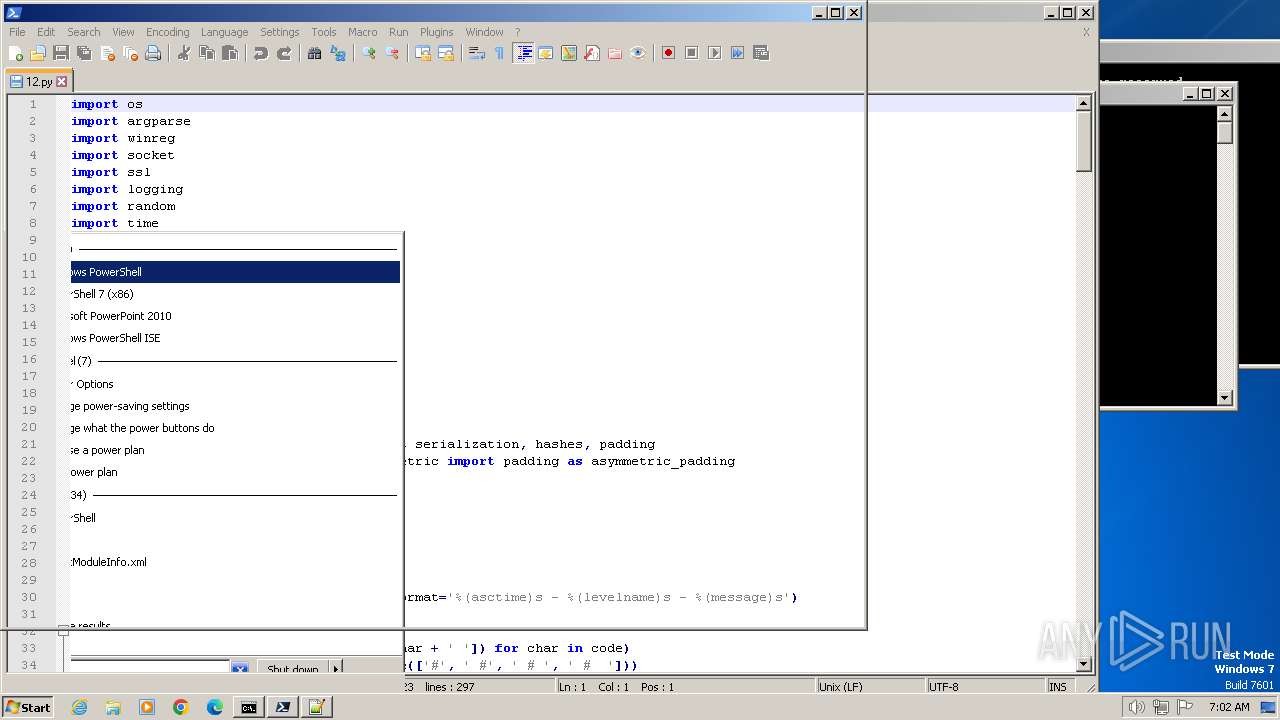The height and width of the screenshot is (720, 1280).
Task: Select the 12.py tab
Action: pos(38,81)
